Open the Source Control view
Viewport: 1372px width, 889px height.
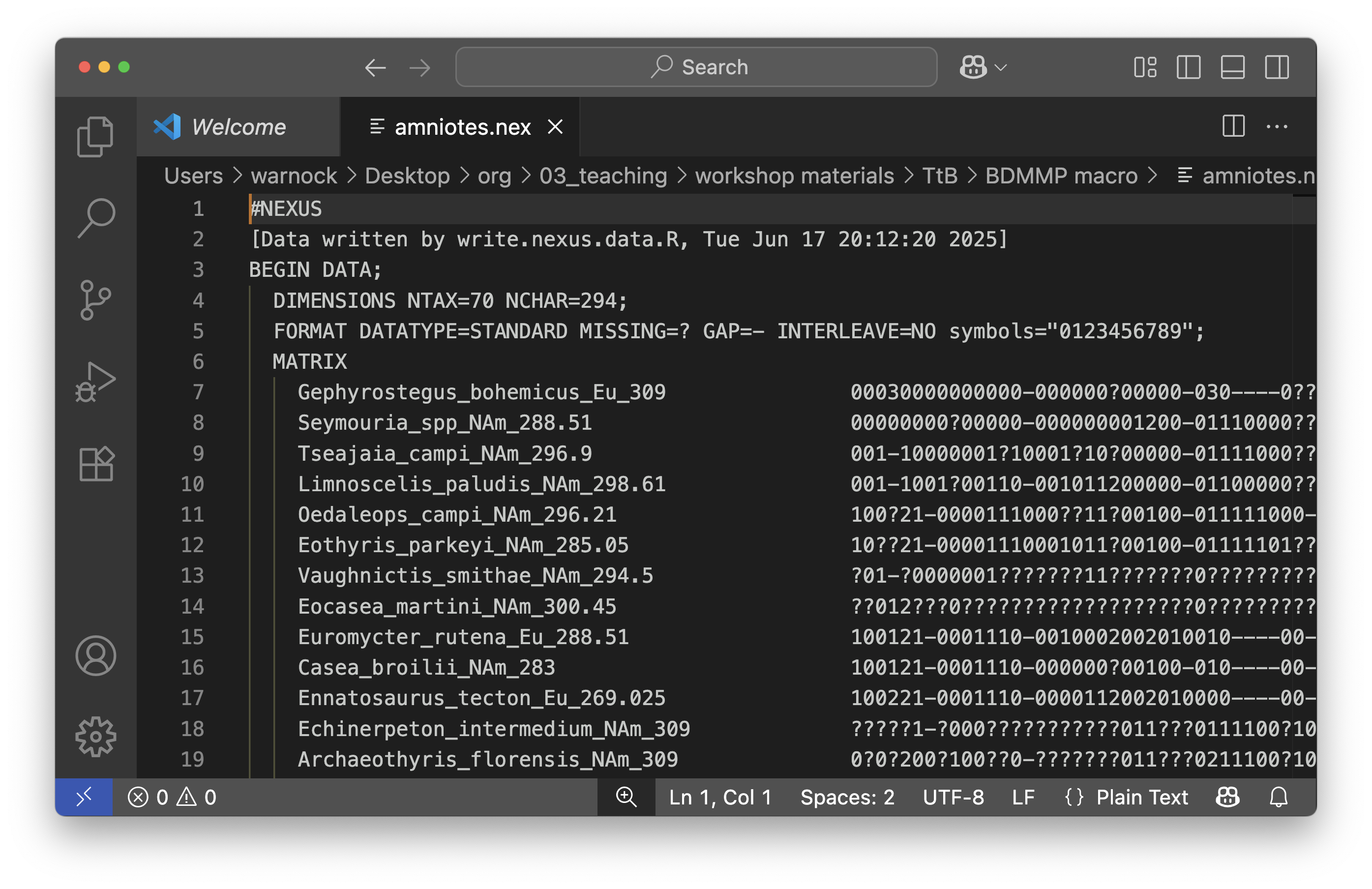95,300
